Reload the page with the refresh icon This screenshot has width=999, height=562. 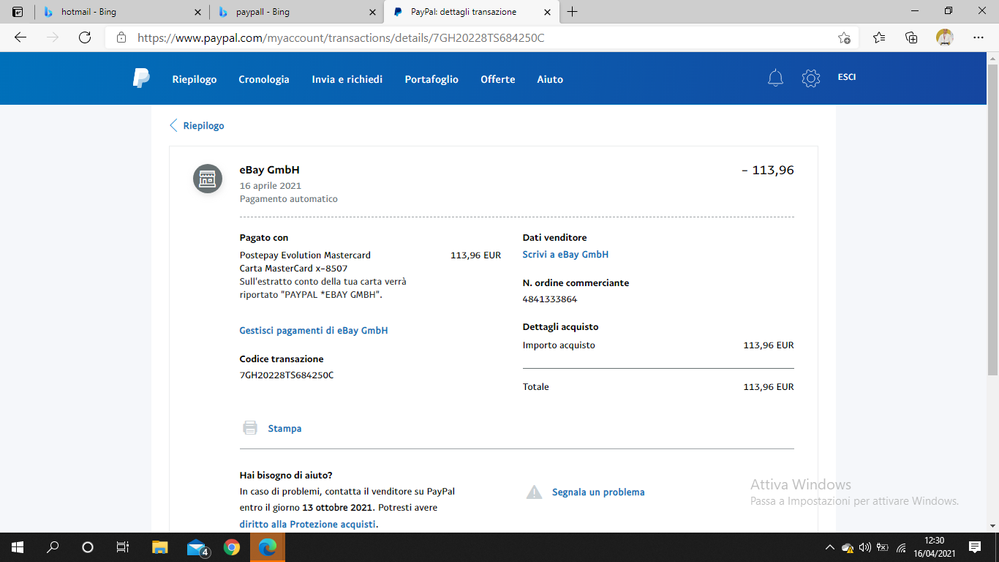[85, 38]
